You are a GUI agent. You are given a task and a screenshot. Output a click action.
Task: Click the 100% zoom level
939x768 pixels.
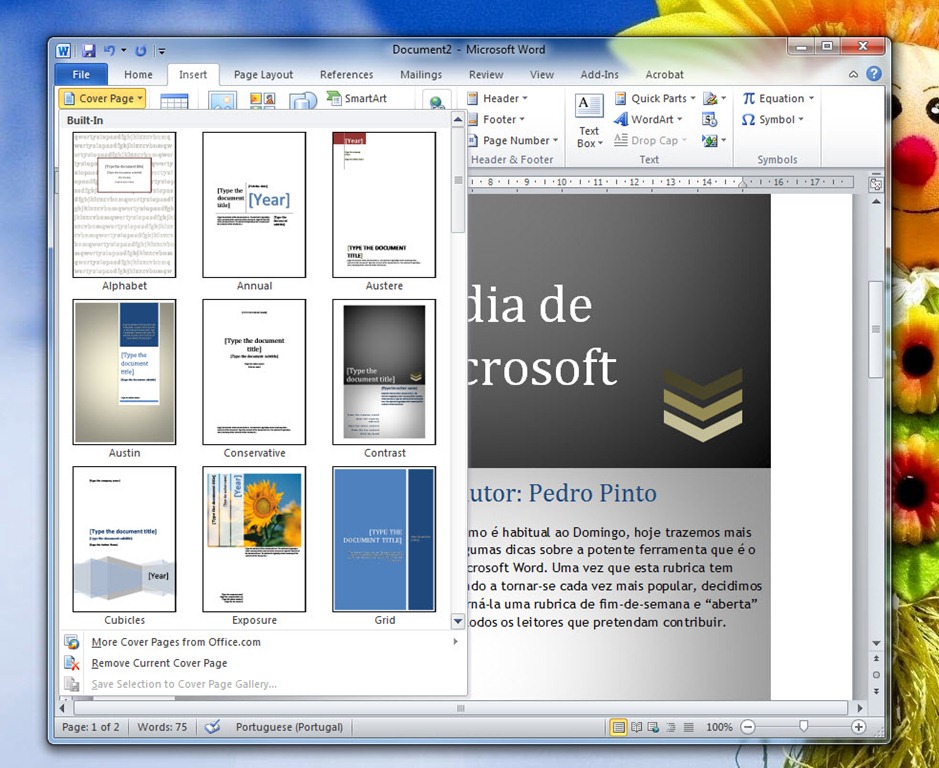coord(719,727)
